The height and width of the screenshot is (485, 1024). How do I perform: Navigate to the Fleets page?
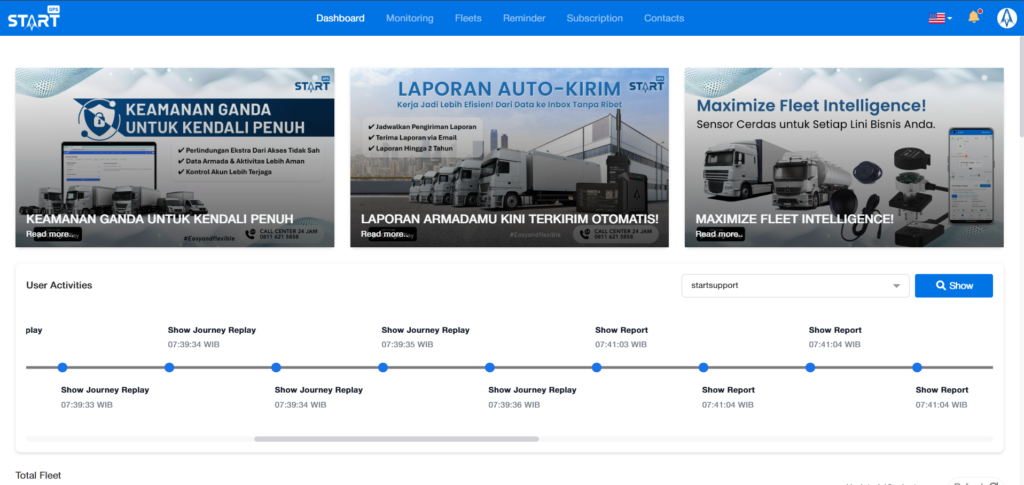(x=468, y=18)
